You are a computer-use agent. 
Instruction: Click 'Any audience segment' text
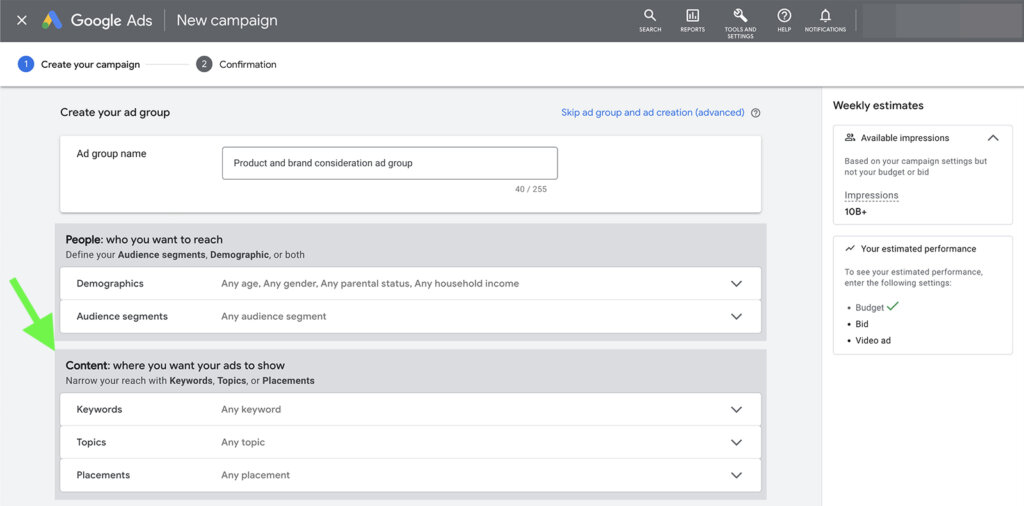274,316
